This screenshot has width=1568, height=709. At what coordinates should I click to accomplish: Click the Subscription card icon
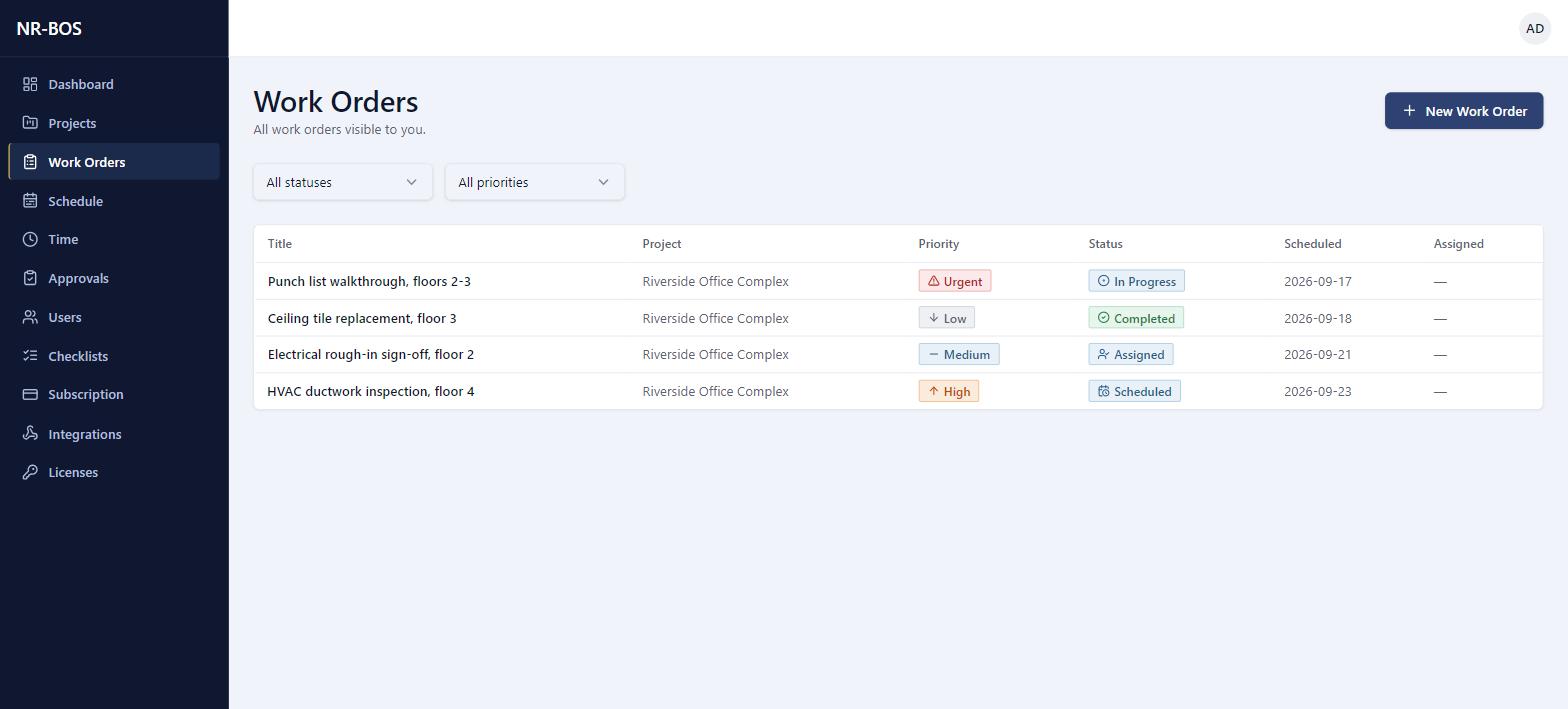tap(30, 394)
